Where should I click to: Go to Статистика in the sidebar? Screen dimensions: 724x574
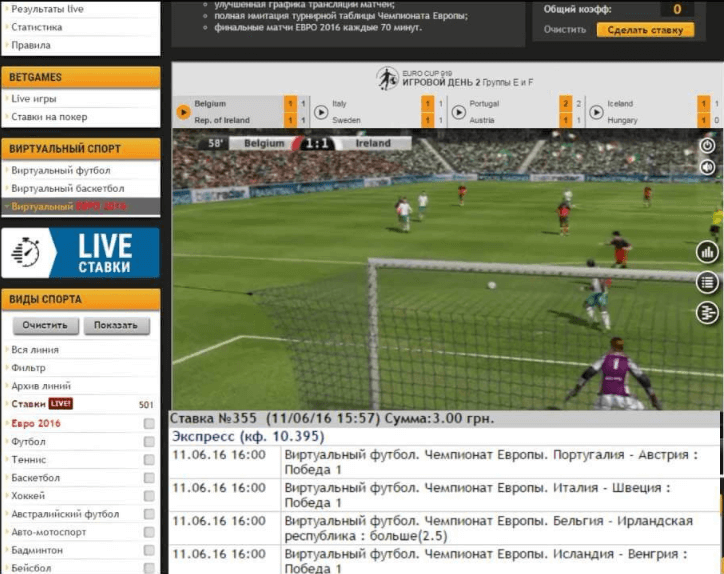point(36,27)
